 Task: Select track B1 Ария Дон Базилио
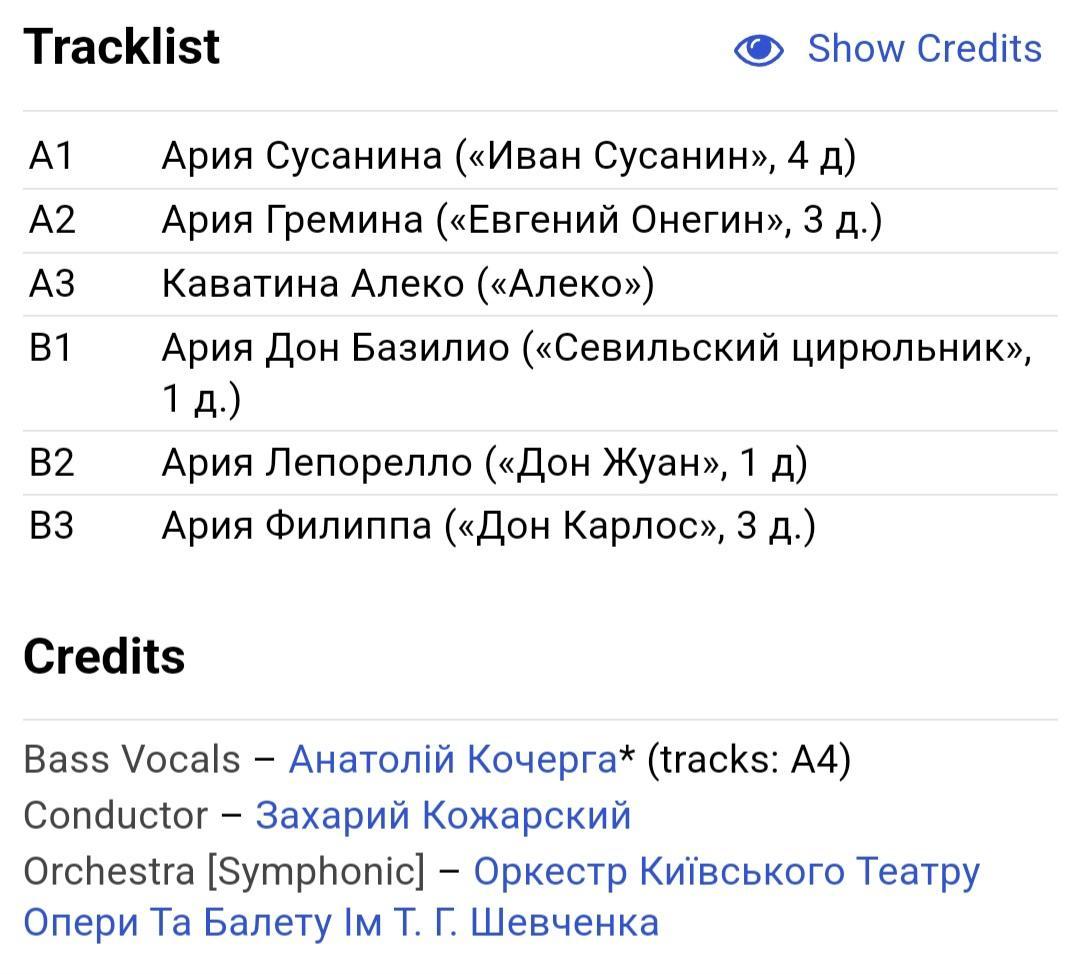[x=540, y=373]
